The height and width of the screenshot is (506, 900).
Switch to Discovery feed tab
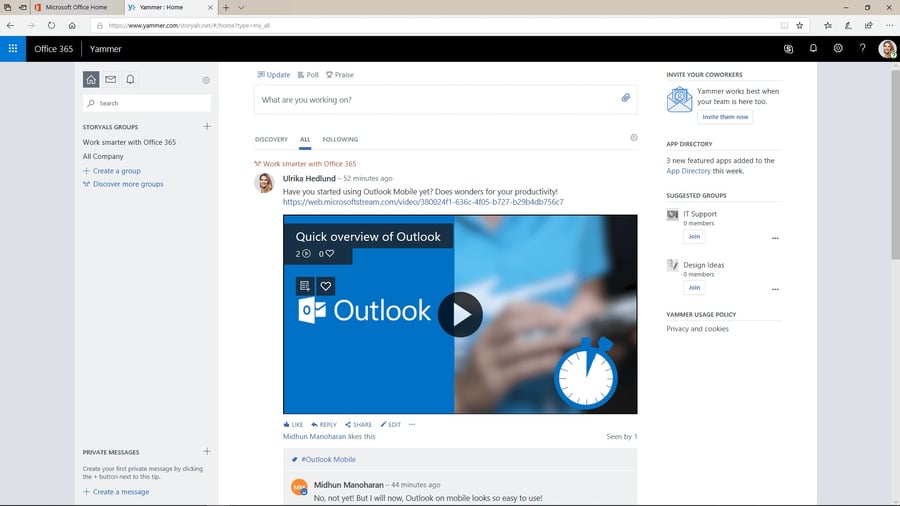271,139
